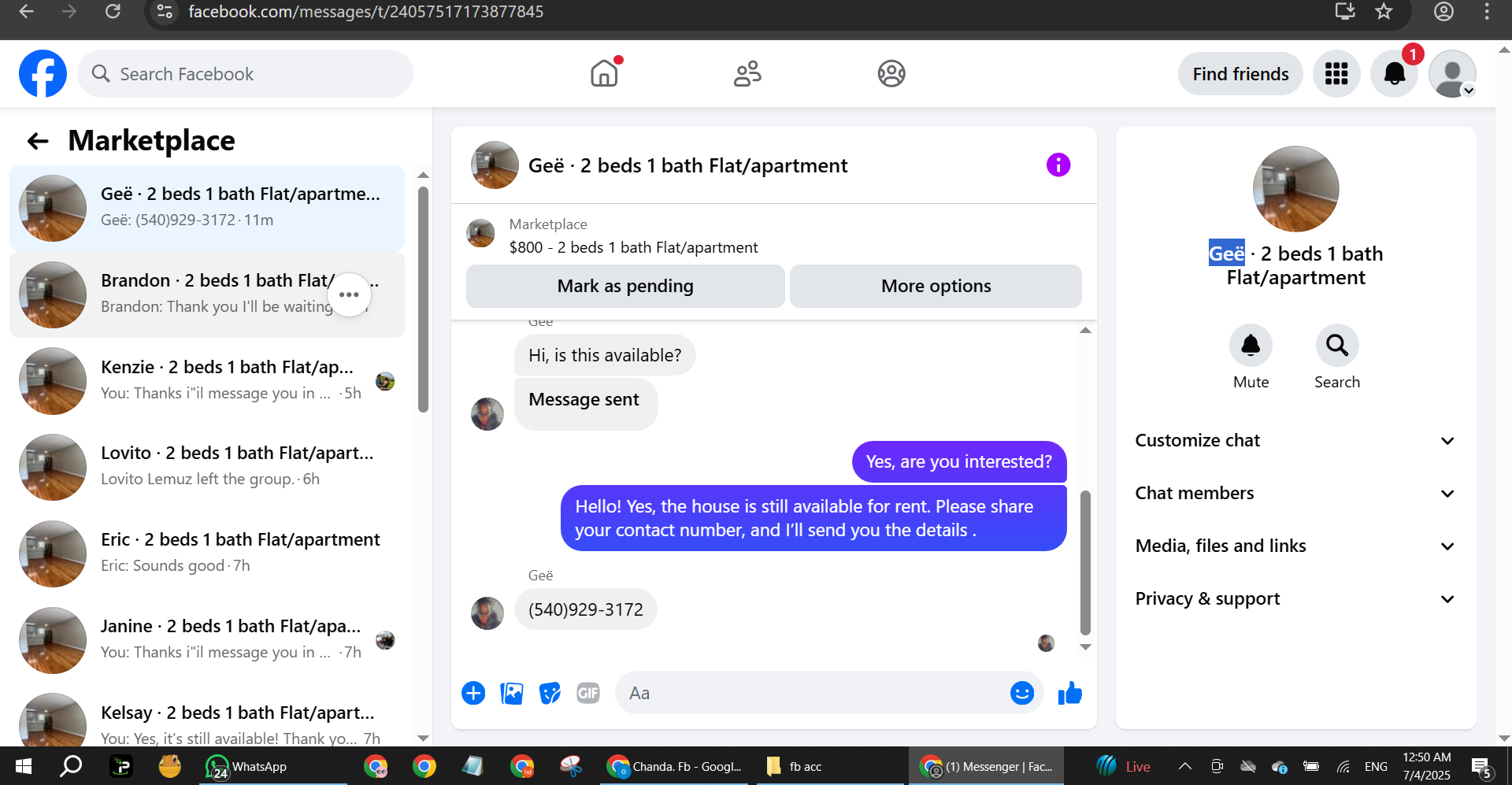Open conversation information purple icon
Screen dimensions: 1512x785
(1058, 165)
